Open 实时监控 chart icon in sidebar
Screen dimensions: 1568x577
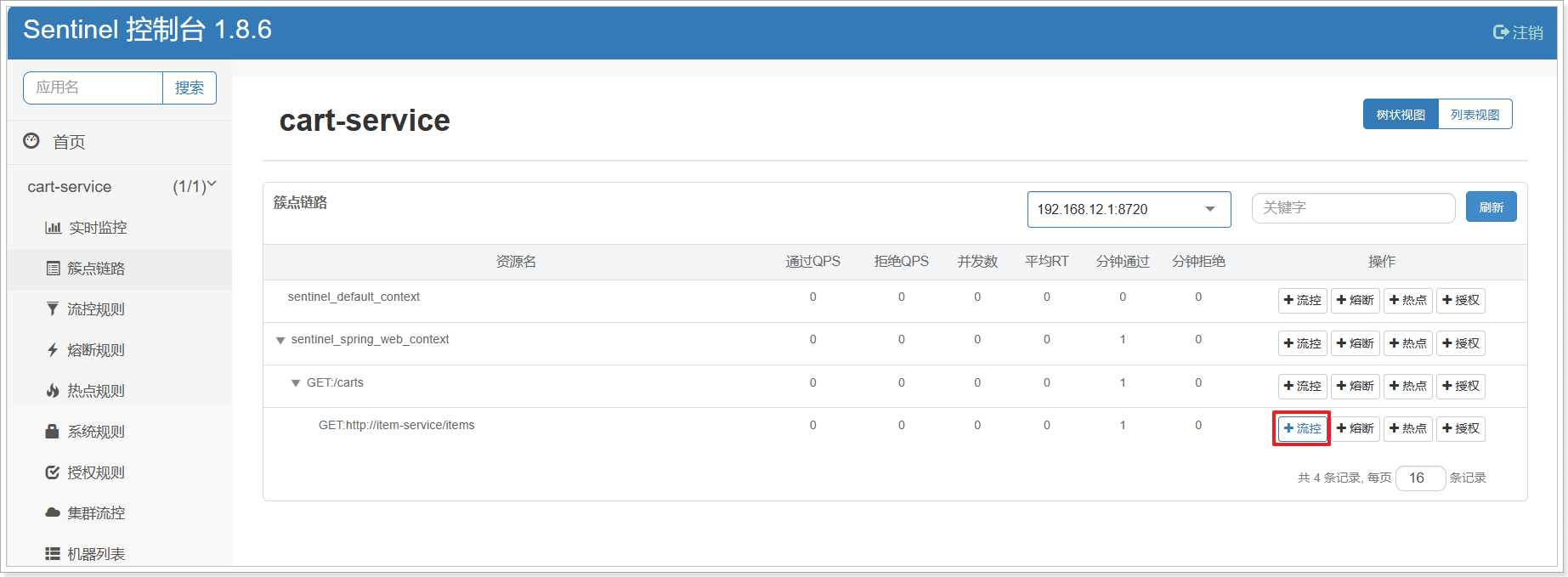click(53, 228)
